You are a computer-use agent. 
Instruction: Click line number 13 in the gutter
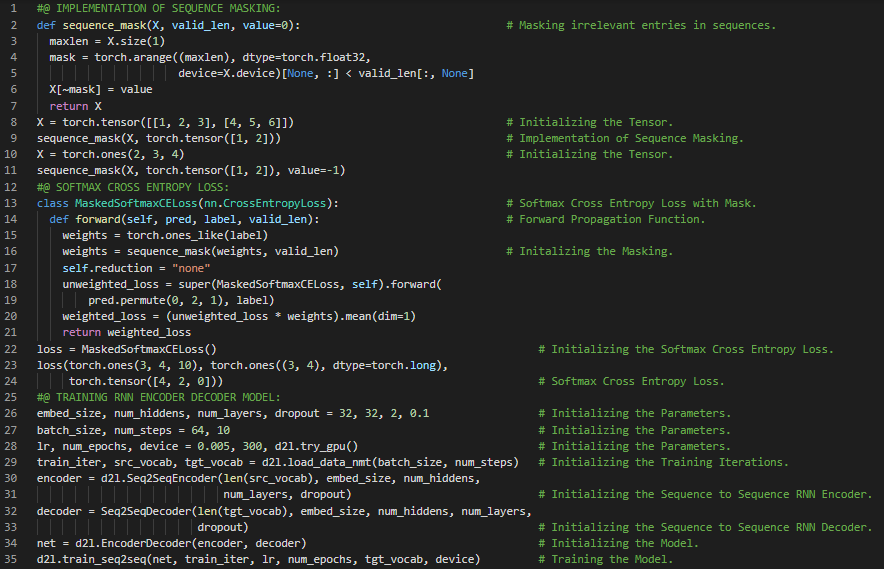13,203
